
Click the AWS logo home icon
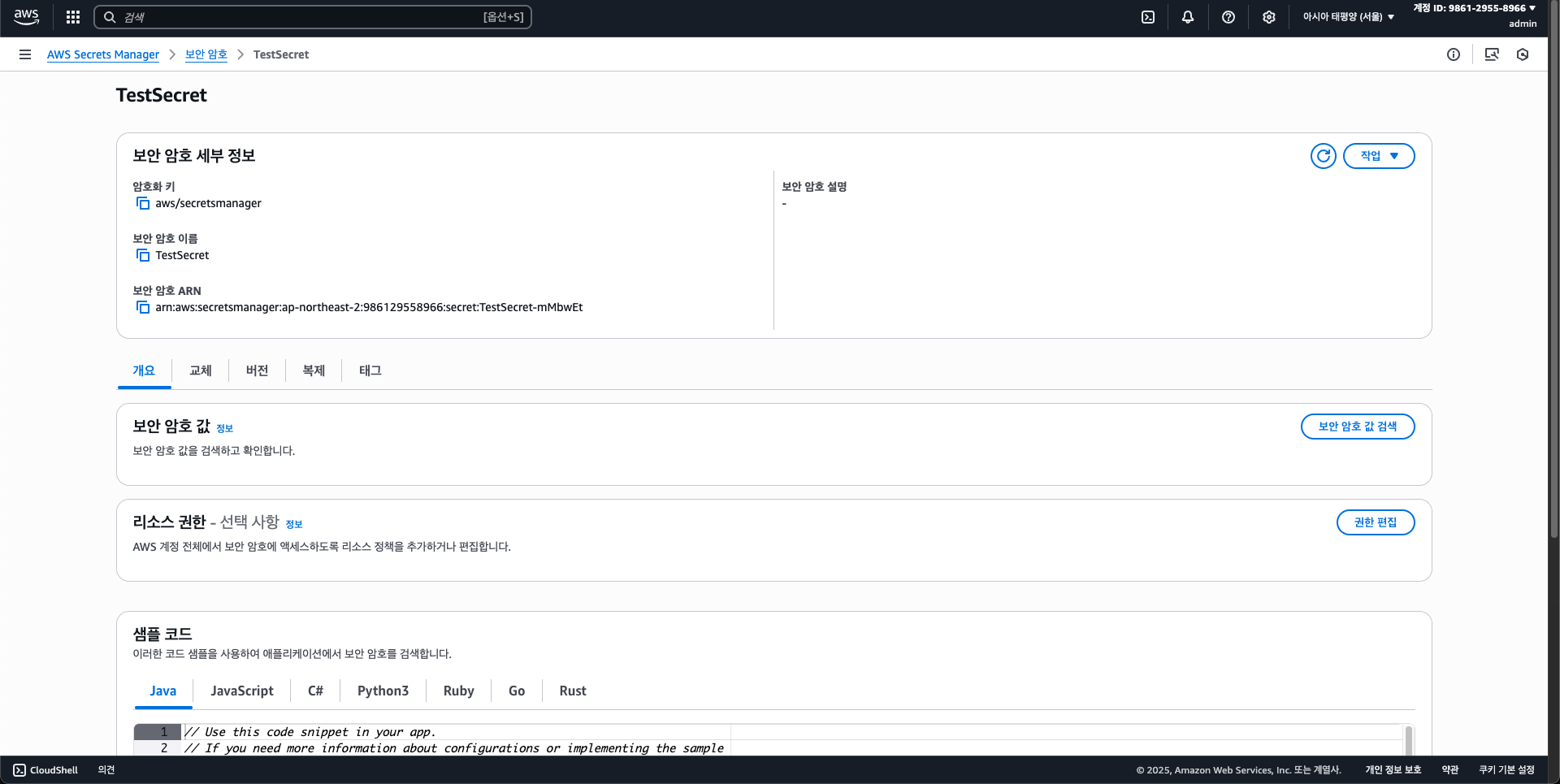pos(27,17)
